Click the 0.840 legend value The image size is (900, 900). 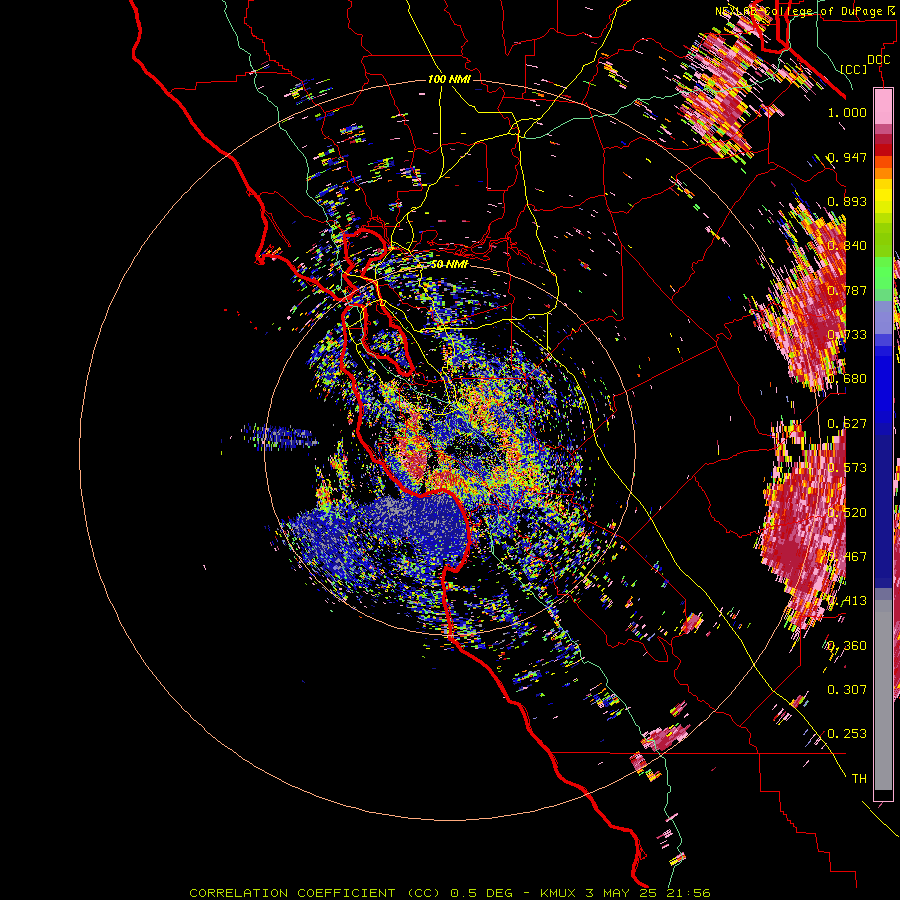(847, 246)
